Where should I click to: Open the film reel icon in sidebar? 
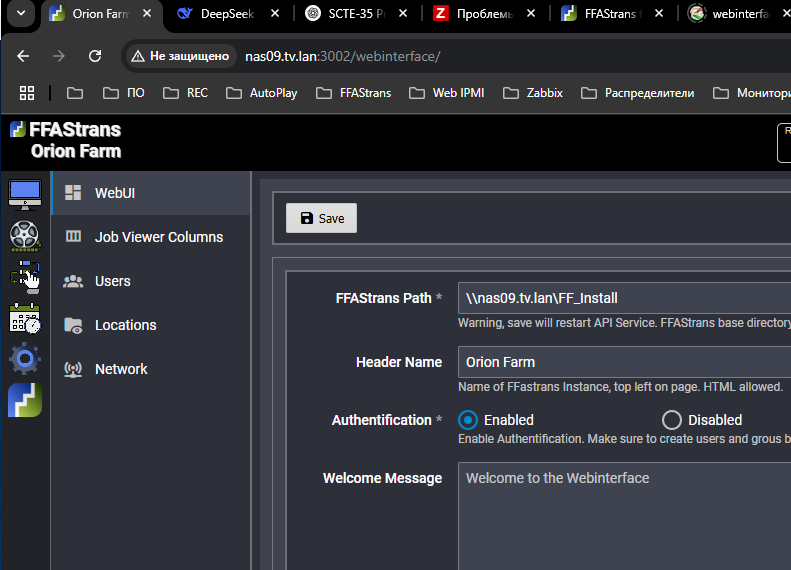click(x=25, y=236)
